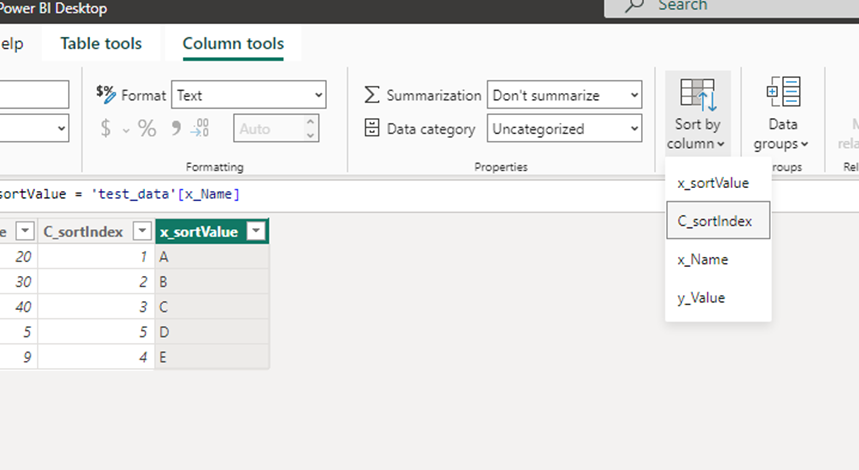Open the Data groups menu
The image size is (859, 470).
782,113
